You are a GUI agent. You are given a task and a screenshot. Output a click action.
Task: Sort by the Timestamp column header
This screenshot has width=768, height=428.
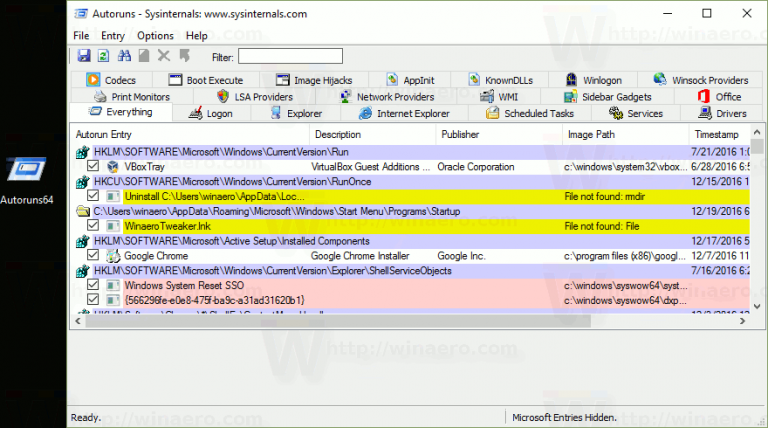(x=719, y=134)
